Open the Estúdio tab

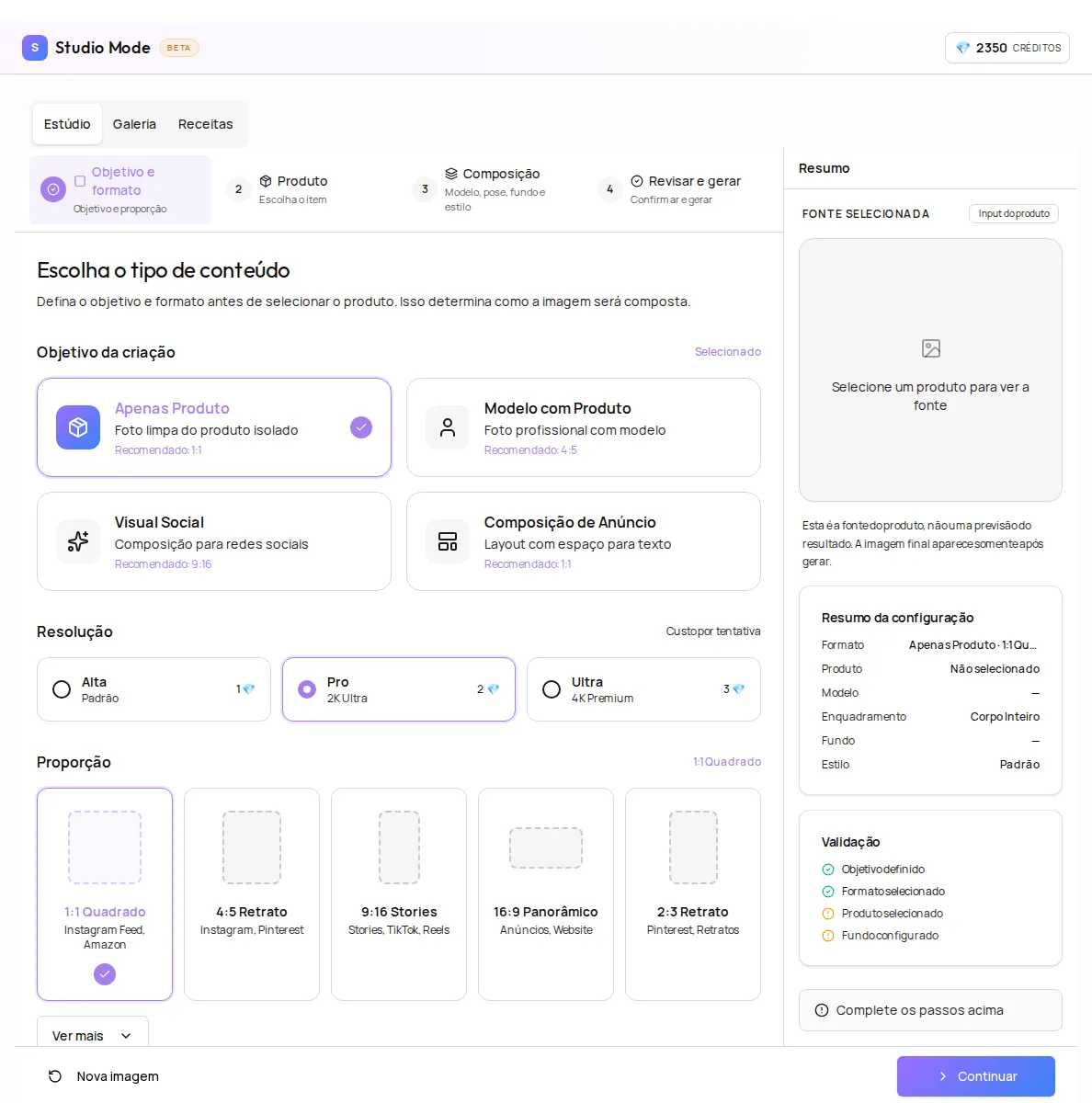tap(67, 124)
